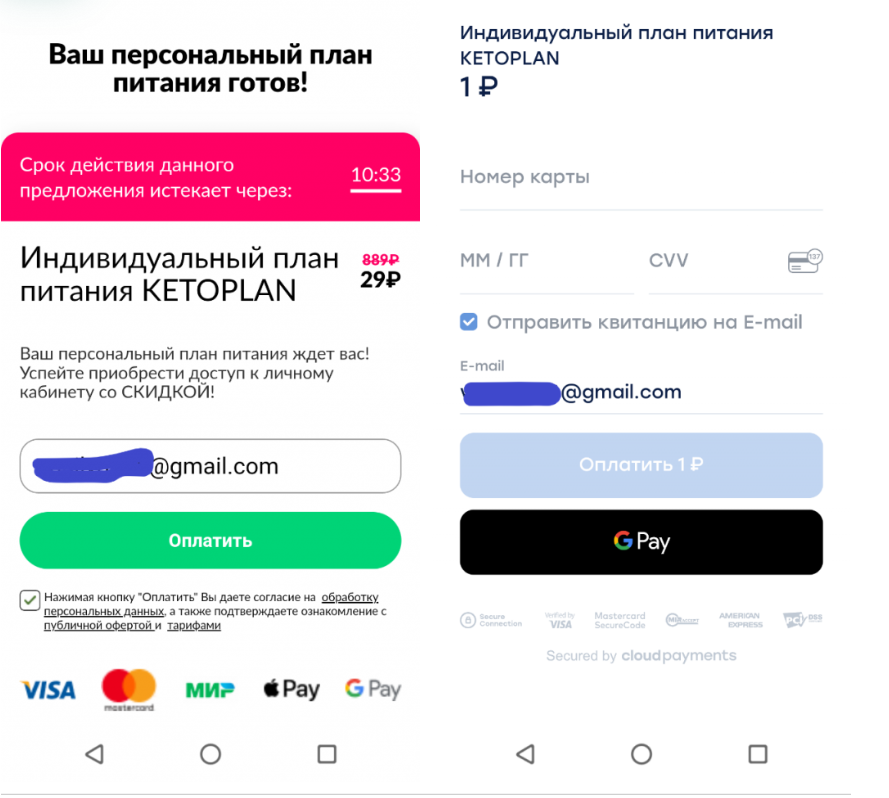Tap right screen Android home circle

pos(641,754)
